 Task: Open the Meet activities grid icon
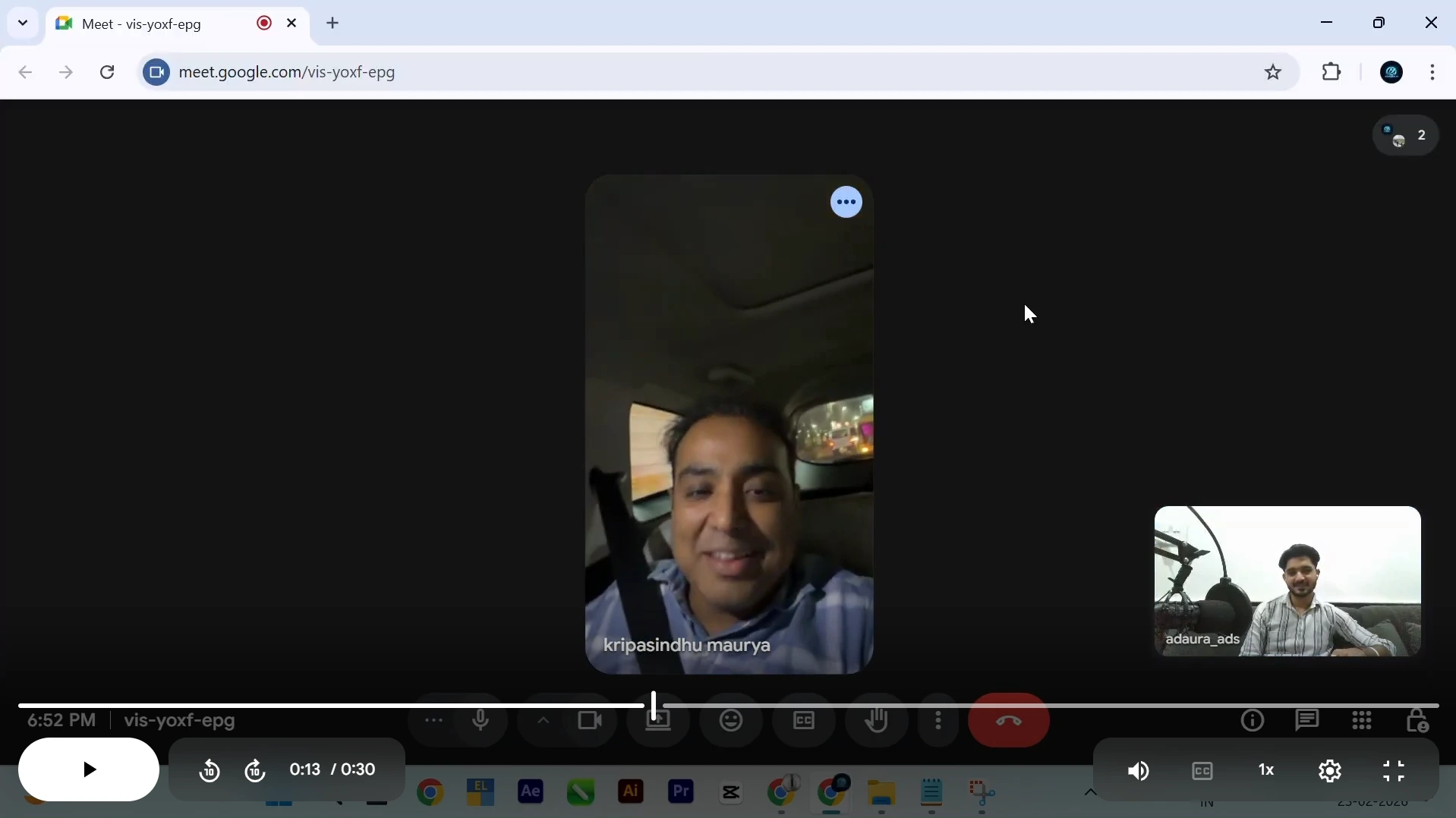click(1363, 721)
